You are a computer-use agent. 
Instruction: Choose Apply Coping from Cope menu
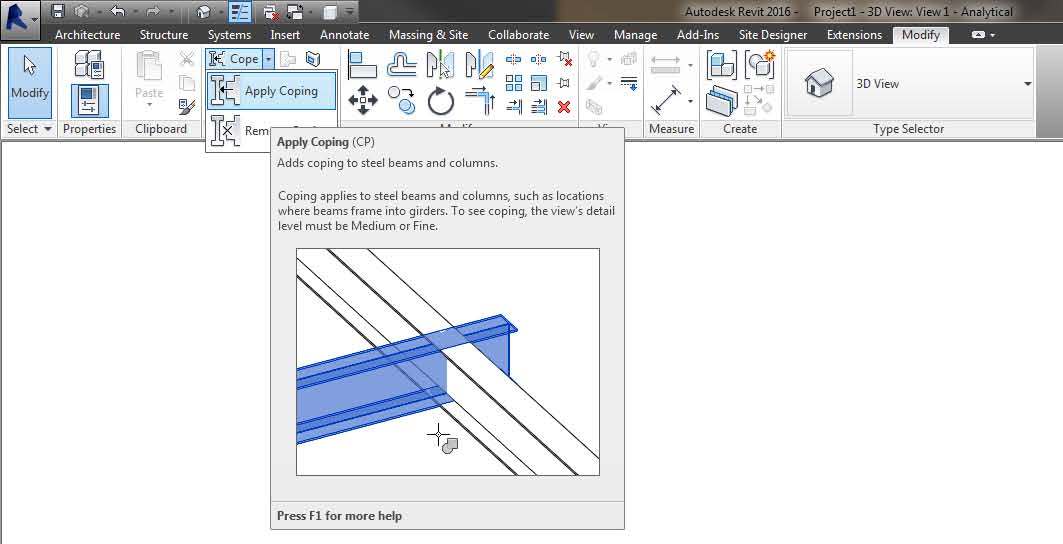[271, 91]
